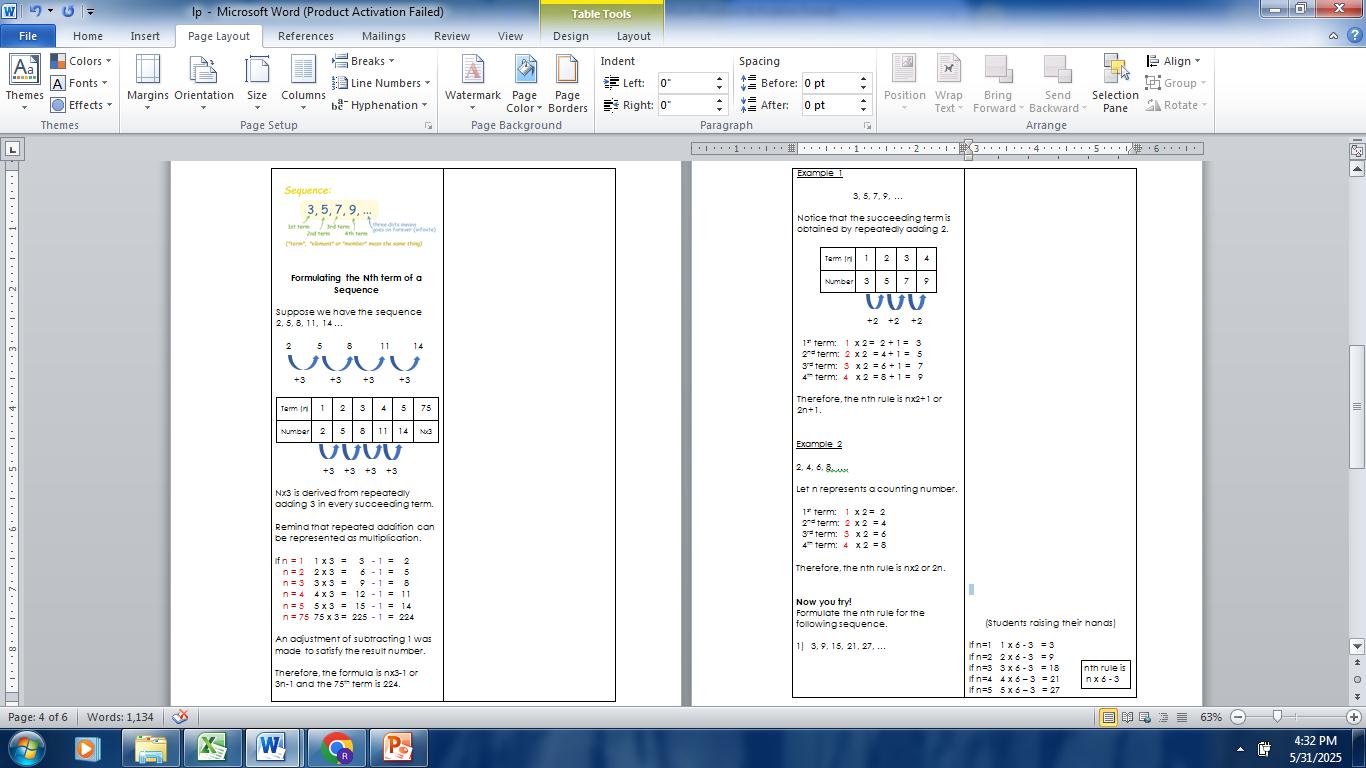
Task: Open PowerPoint from the taskbar
Action: (399, 748)
